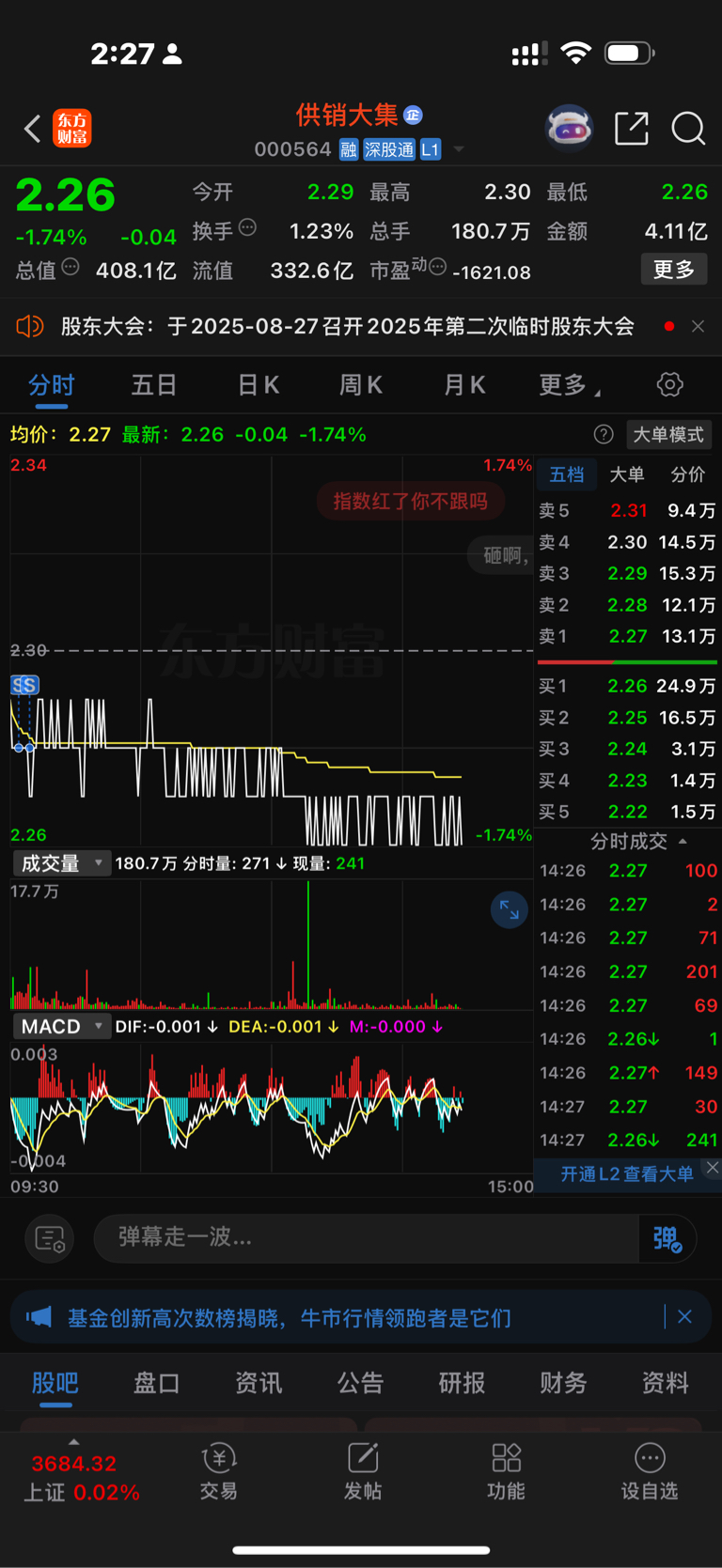722x1568 pixels.
Task: Tap the 换手 info icon
Action: click(247, 226)
